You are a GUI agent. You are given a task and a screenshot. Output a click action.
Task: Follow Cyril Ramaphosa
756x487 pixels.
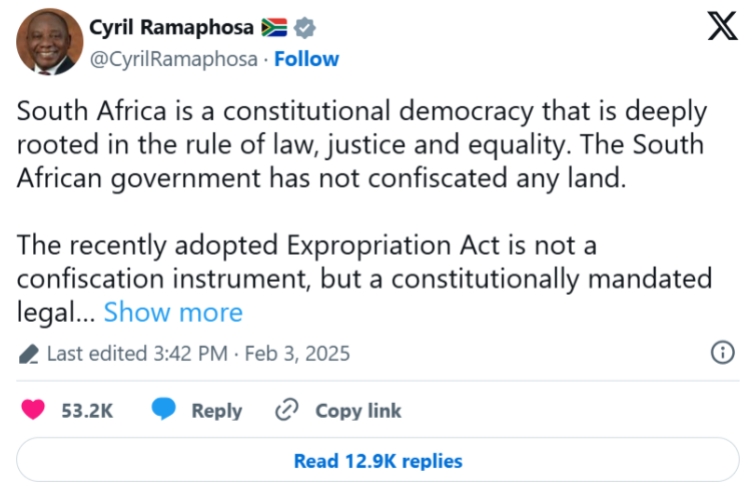307,59
